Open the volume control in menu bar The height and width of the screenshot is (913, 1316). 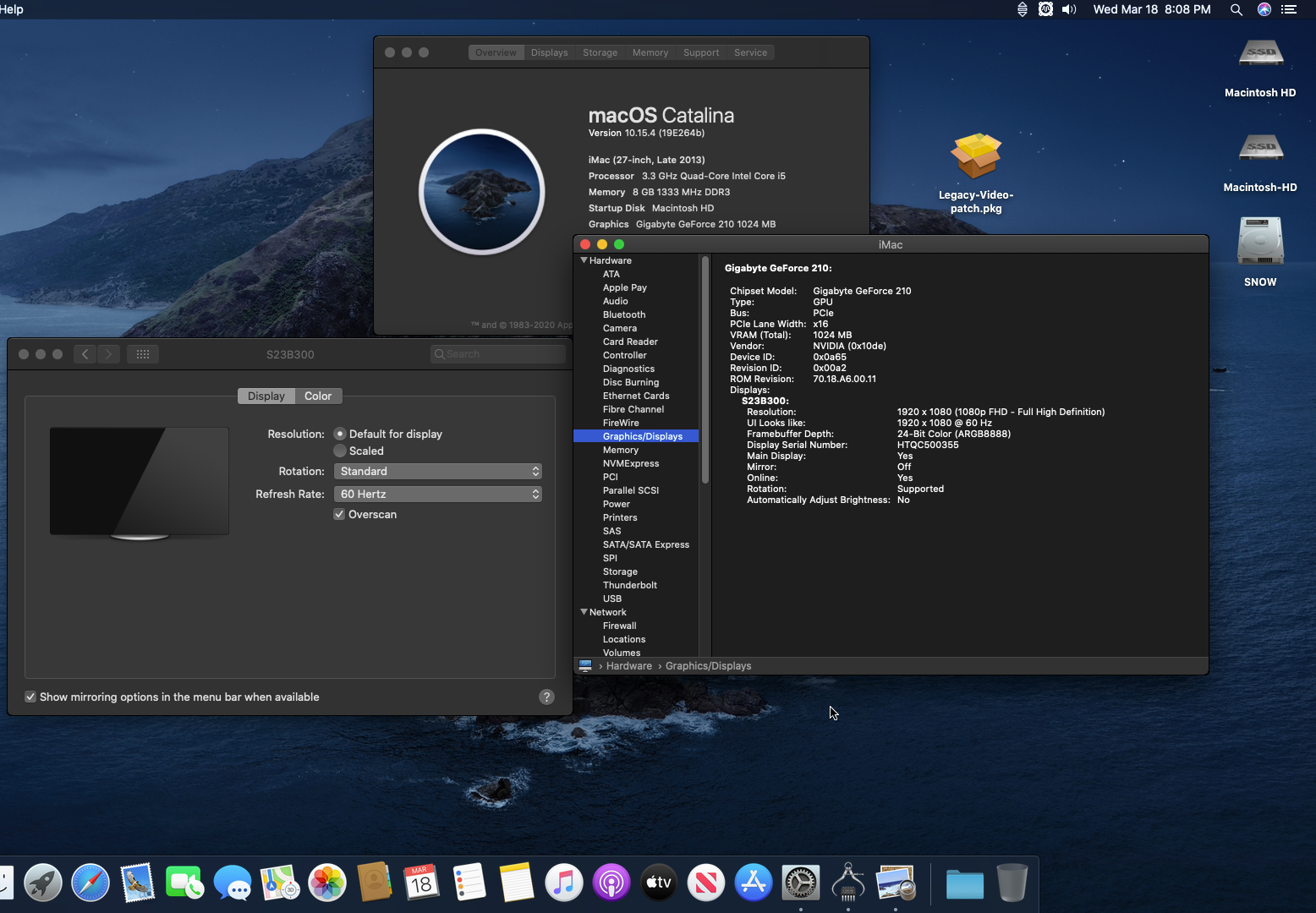pos(1070,9)
